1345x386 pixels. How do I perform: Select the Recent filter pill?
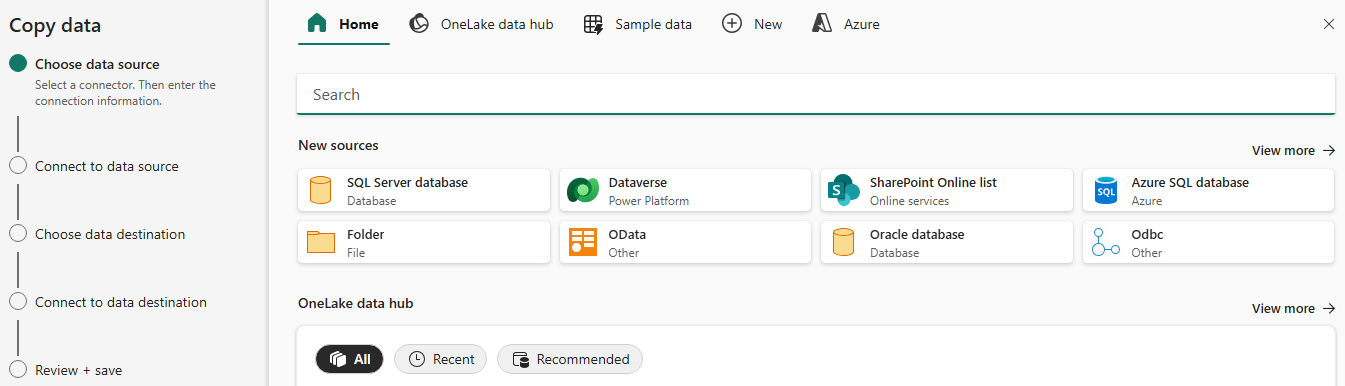coord(440,359)
